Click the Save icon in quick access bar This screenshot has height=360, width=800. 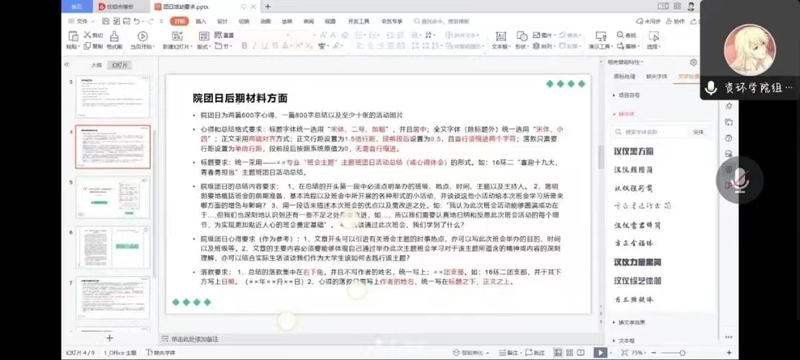coord(105,21)
